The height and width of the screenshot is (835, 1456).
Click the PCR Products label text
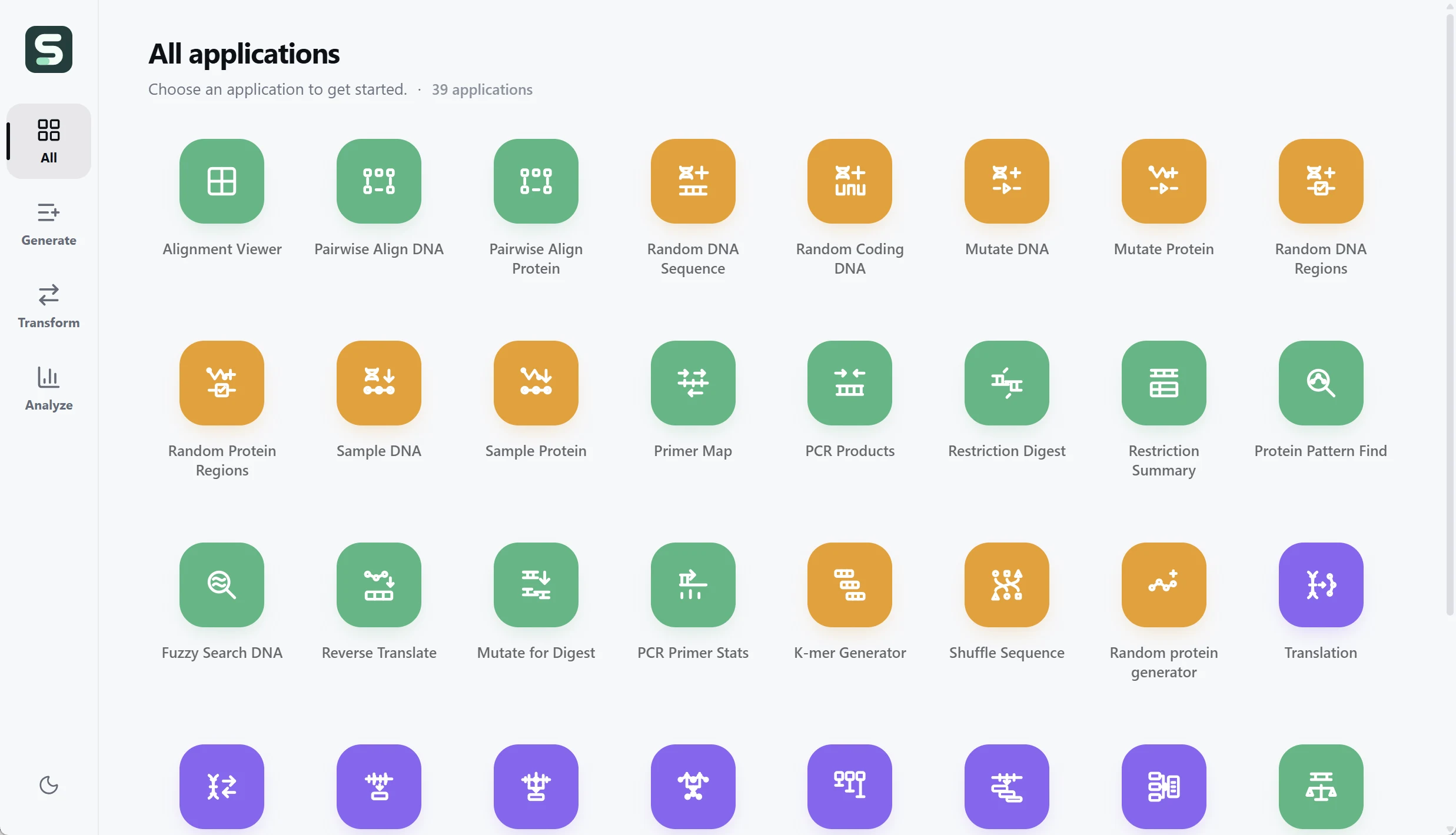click(x=850, y=451)
